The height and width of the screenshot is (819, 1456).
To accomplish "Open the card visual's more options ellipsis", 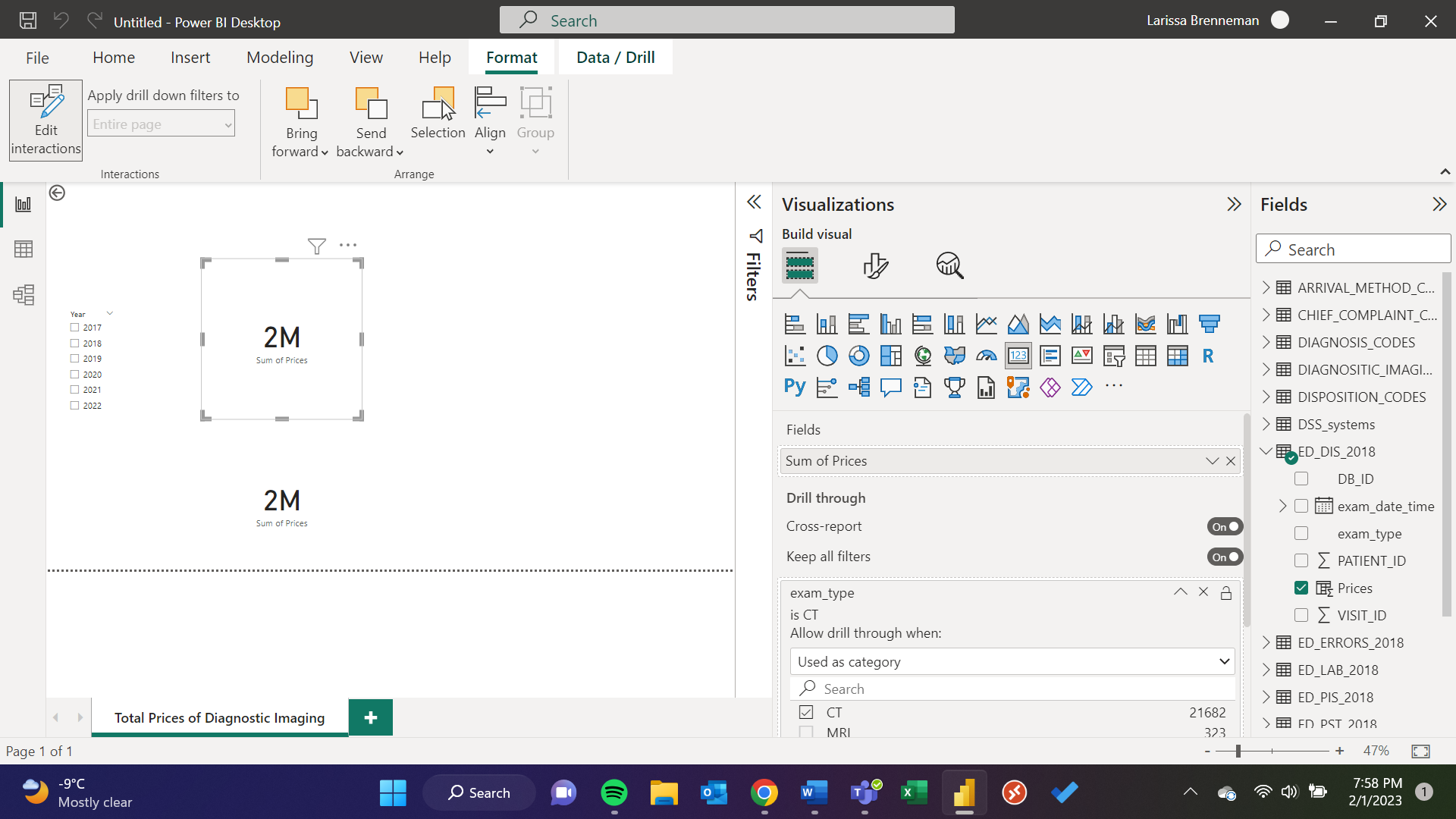I will point(348,245).
